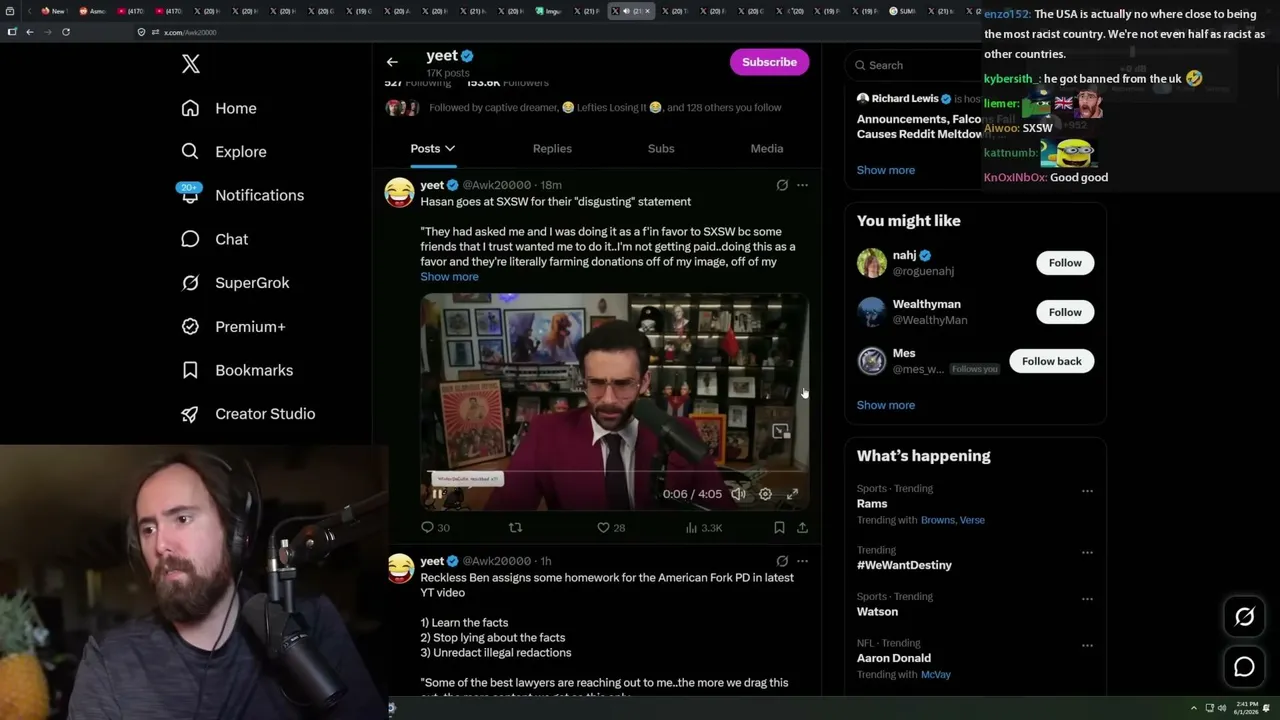Mute the Hasan video audio
Screen dimensions: 1280x720
738,494
